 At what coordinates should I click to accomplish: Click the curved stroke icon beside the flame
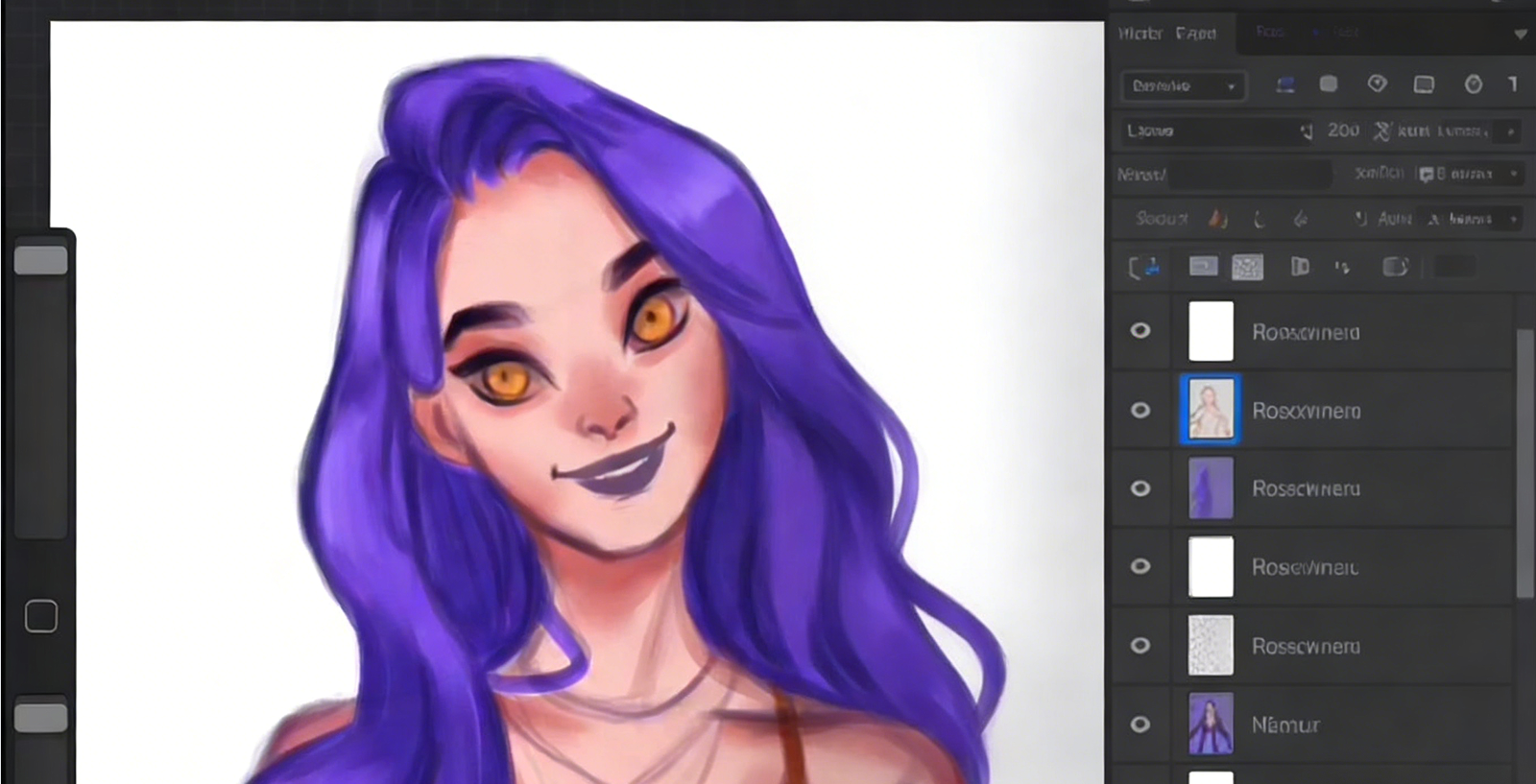click(1260, 220)
